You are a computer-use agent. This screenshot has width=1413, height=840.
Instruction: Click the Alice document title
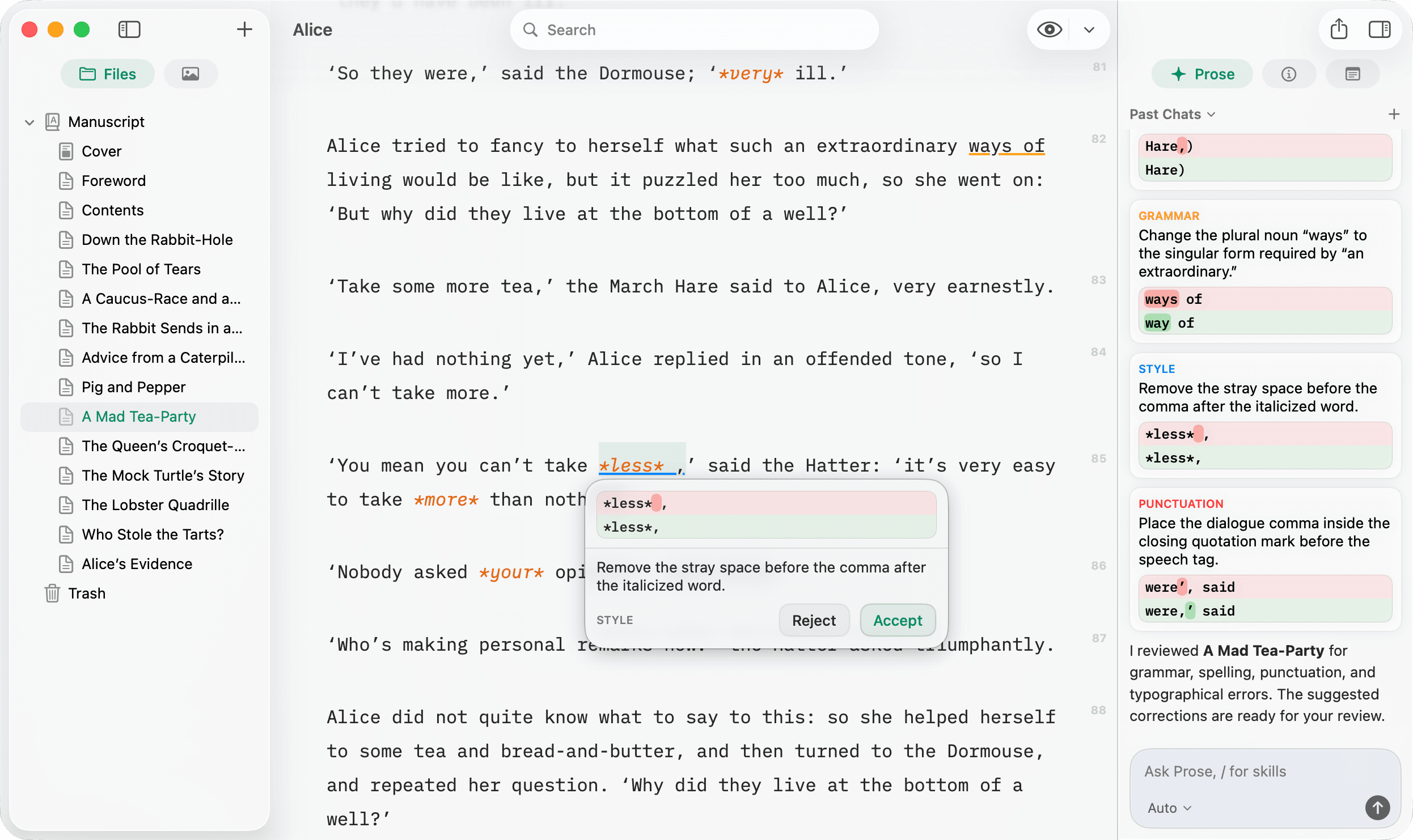pos(312,29)
